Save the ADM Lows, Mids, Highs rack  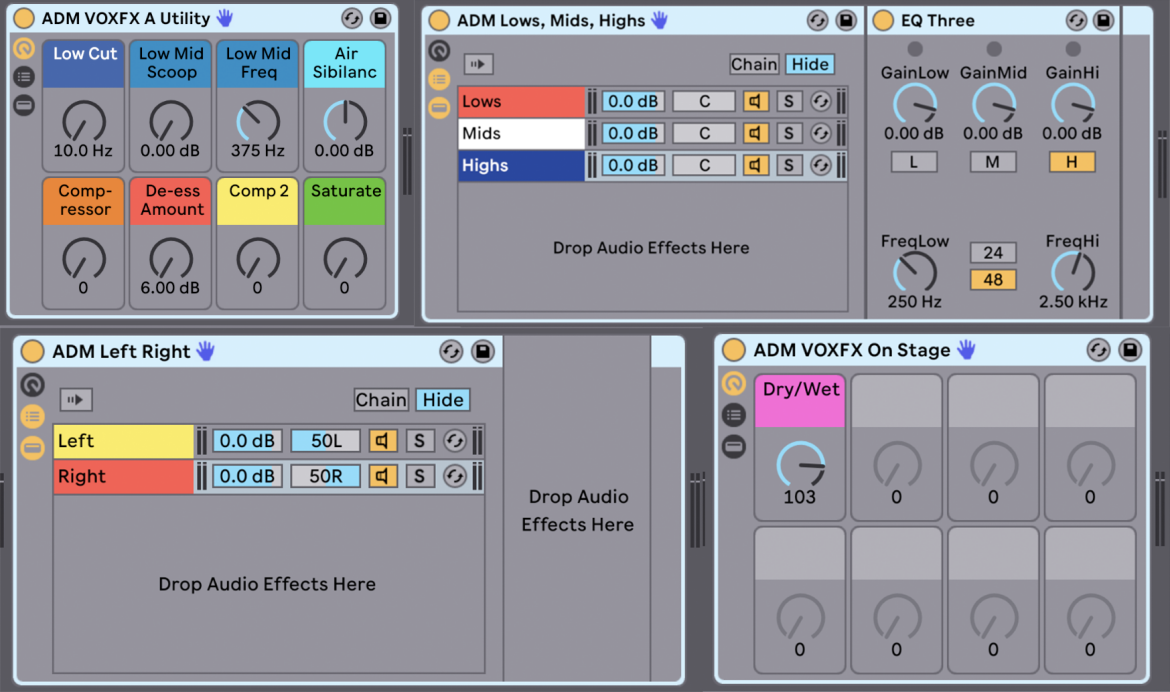click(846, 20)
